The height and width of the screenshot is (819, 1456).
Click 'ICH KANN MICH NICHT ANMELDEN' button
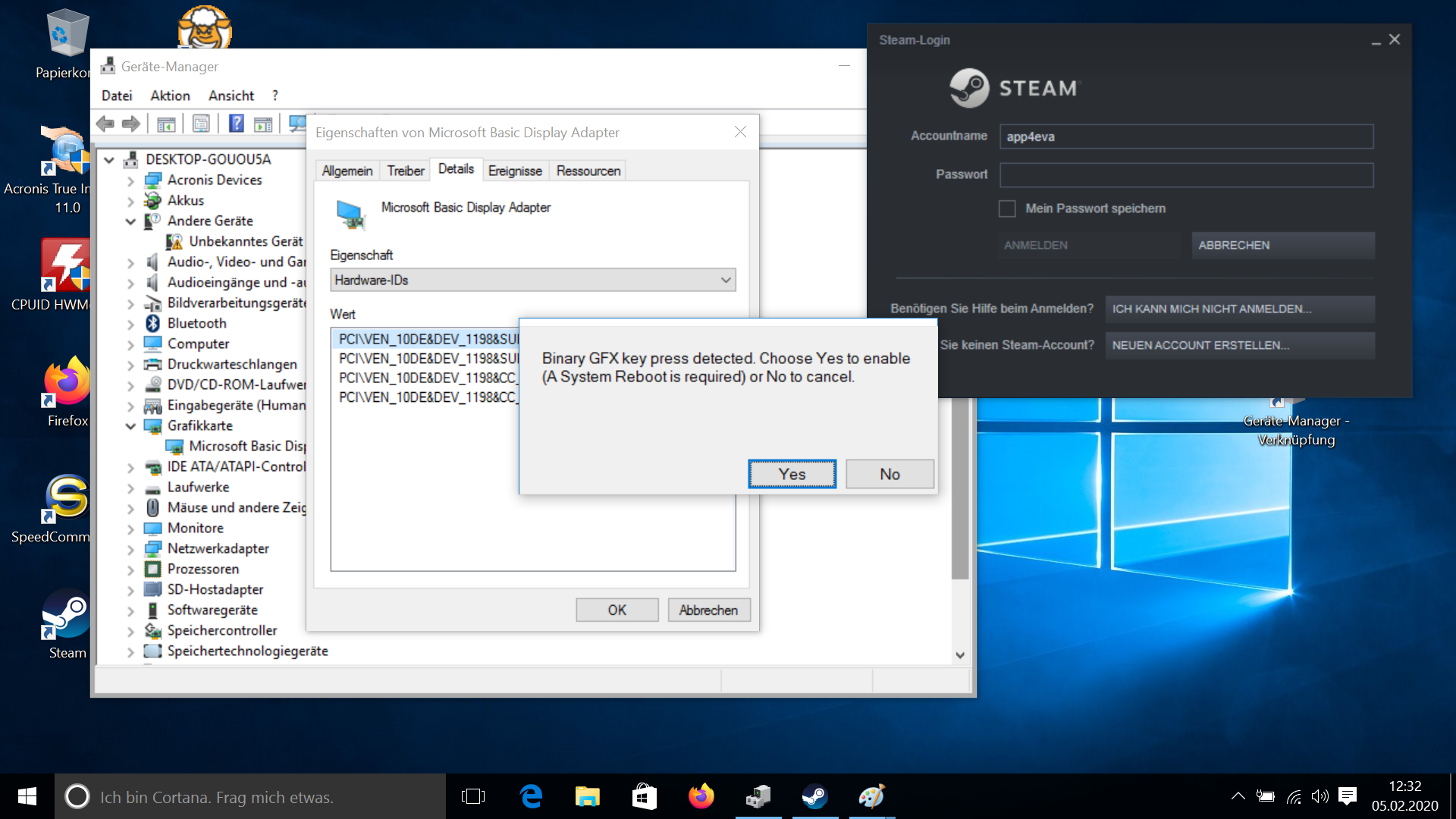pos(1239,309)
